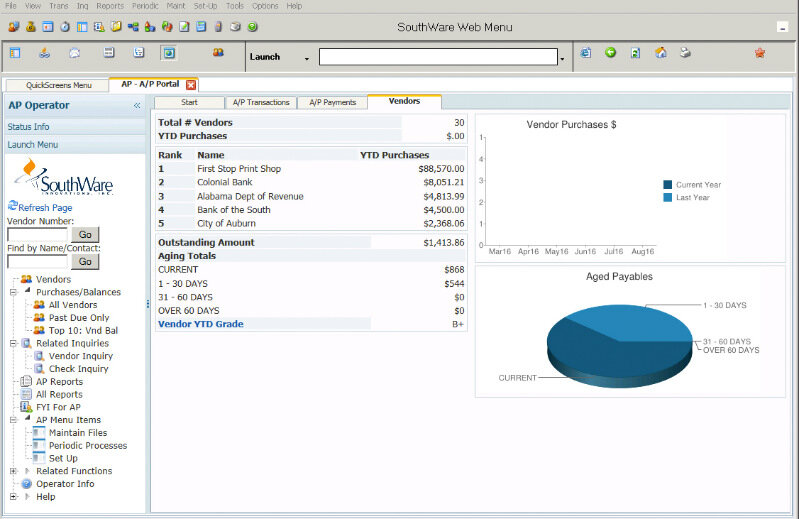
Task: Click the printer icon in toolbar
Action: (685, 53)
